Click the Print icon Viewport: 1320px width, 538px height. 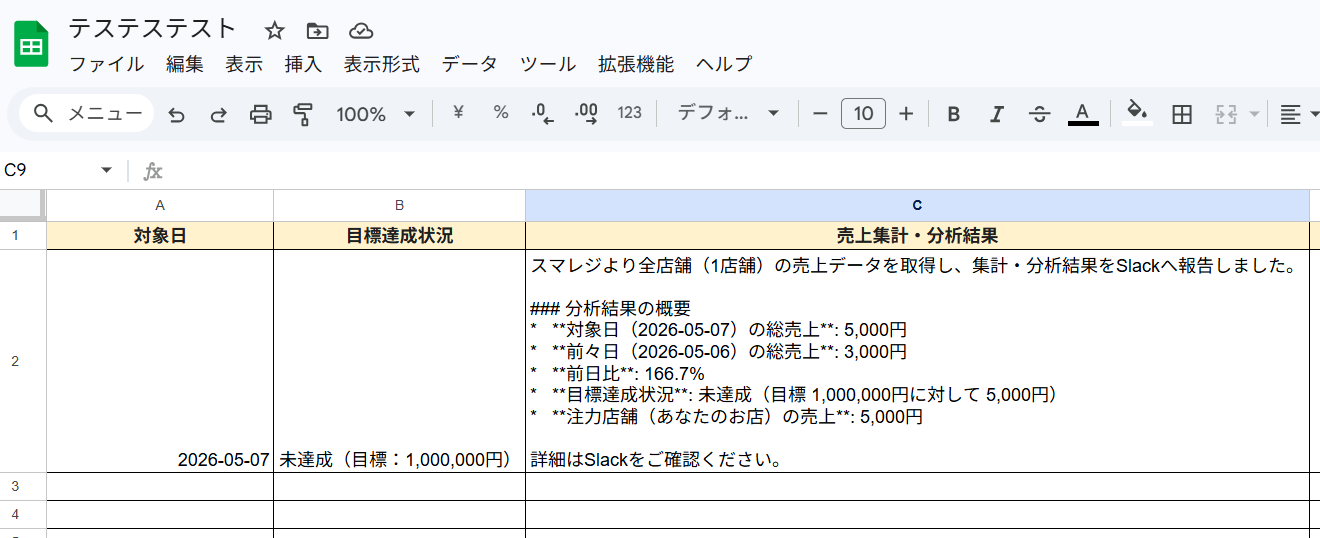(x=260, y=114)
